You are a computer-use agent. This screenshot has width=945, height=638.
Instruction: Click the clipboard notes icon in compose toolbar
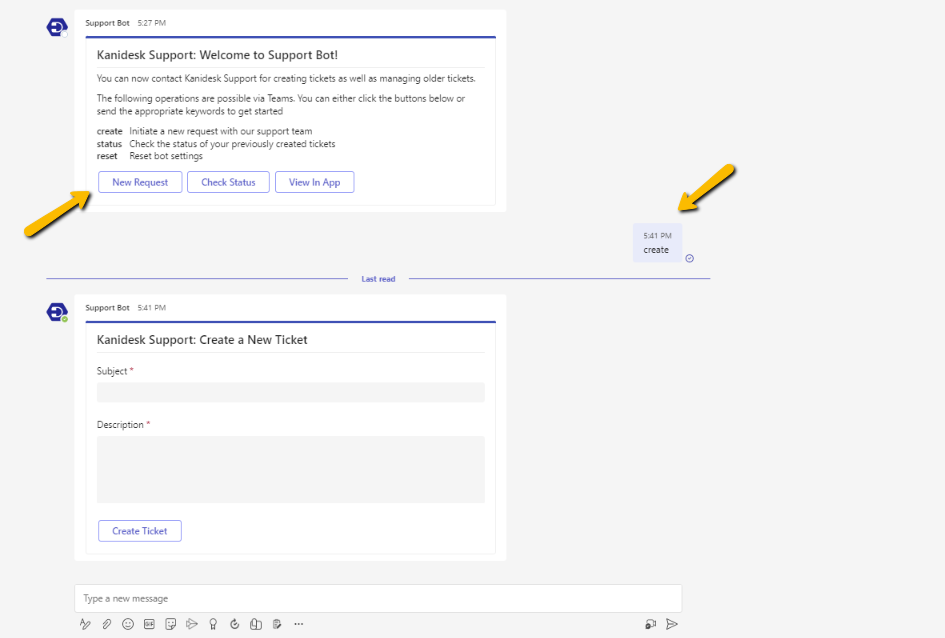[x=277, y=624]
